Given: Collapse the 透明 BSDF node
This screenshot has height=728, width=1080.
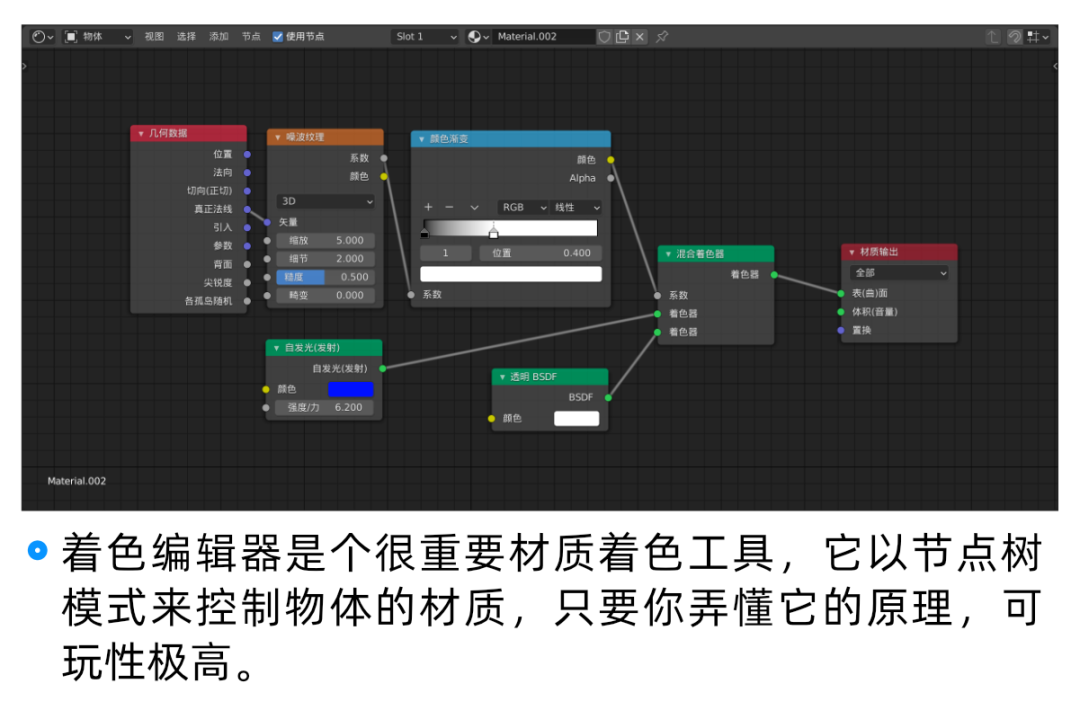Looking at the screenshot, I should pos(502,377).
